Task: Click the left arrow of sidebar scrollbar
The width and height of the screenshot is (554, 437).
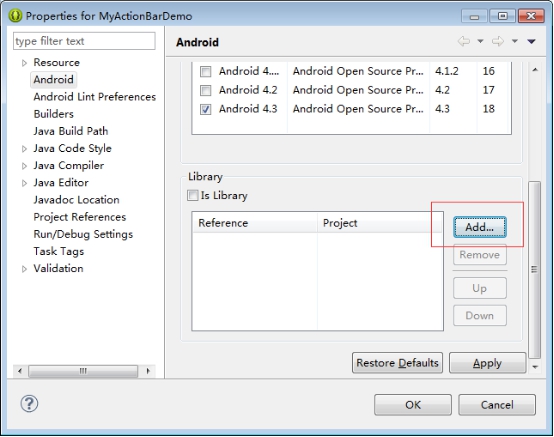Action: [x=20, y=371]
